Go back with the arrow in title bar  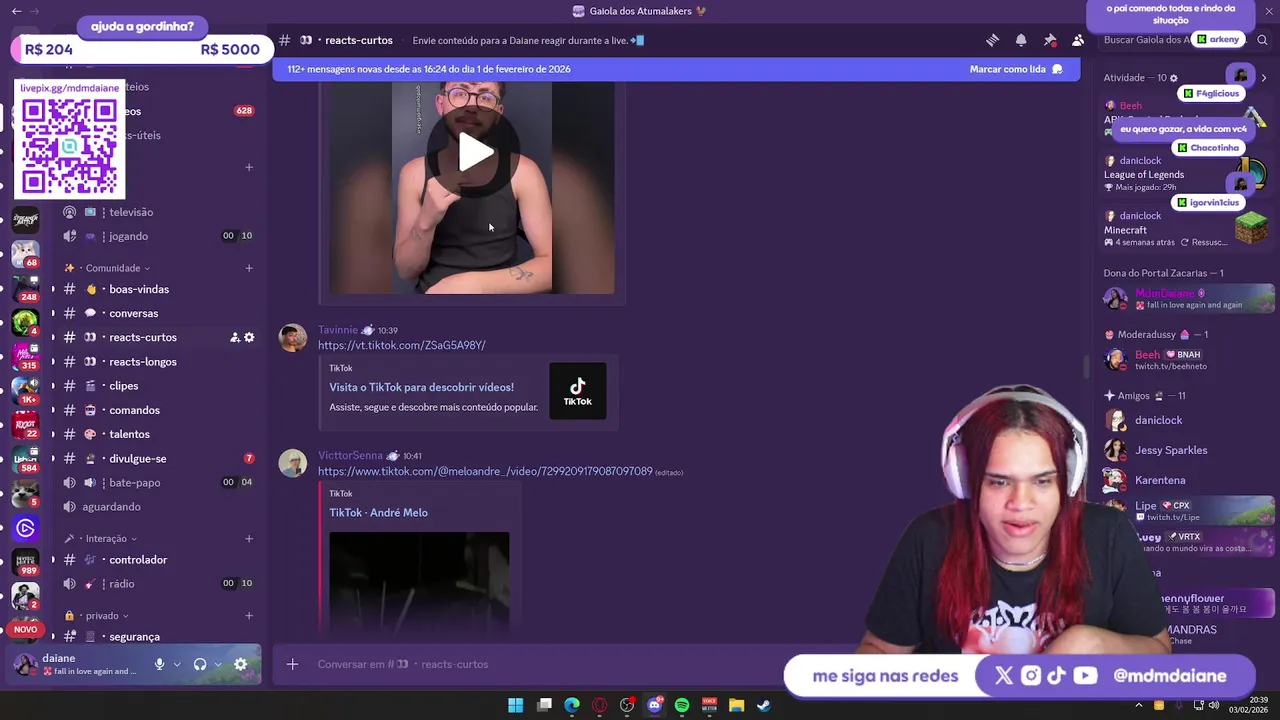tap(16, 11)
